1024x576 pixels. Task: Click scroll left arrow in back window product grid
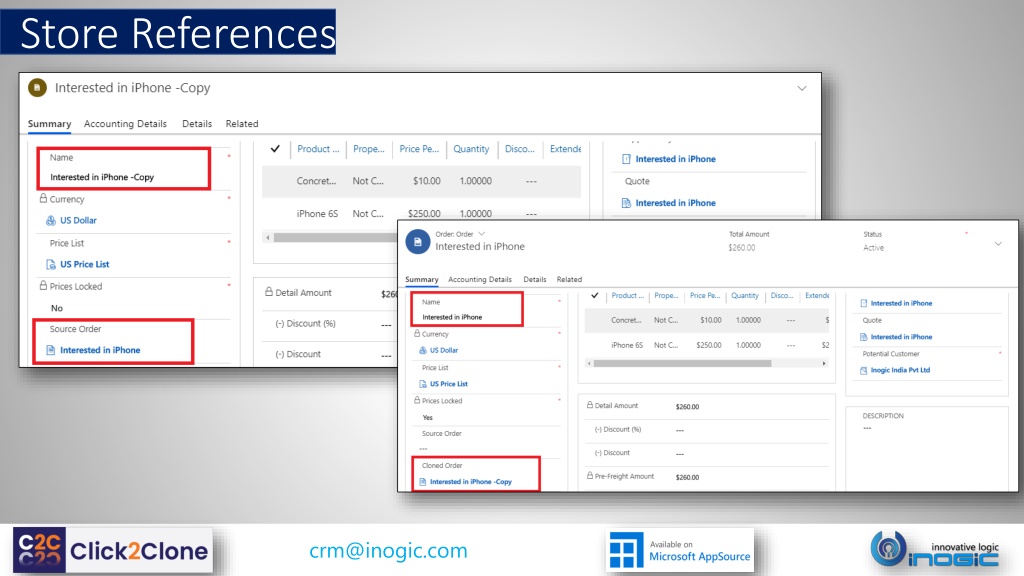click(x=268, y=238)
